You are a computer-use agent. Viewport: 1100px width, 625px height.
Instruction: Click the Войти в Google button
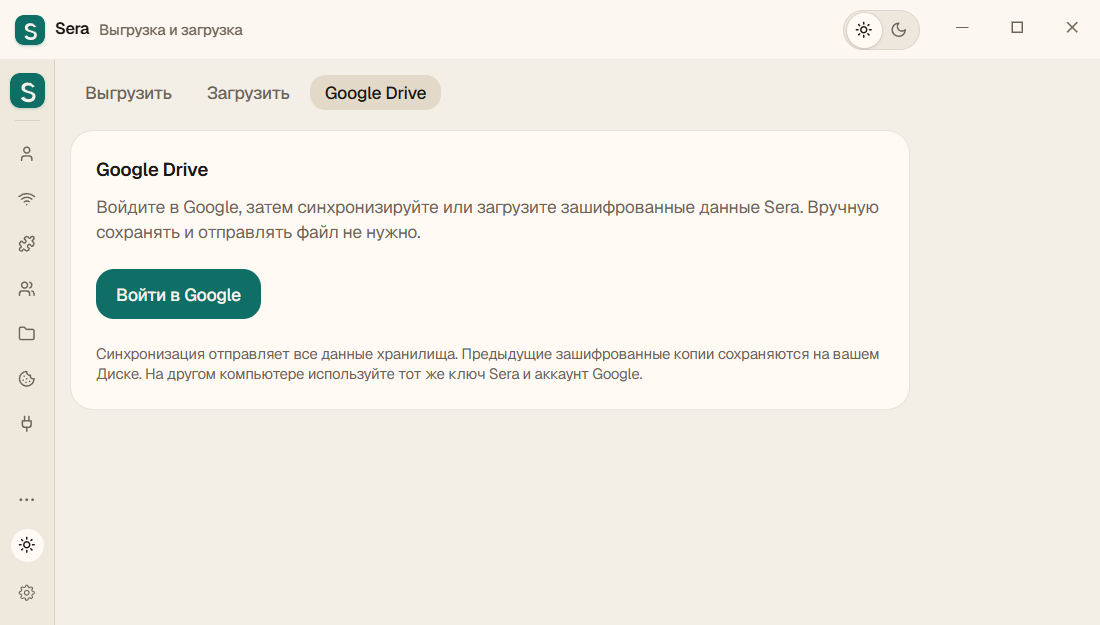click(x=178, y=294)
